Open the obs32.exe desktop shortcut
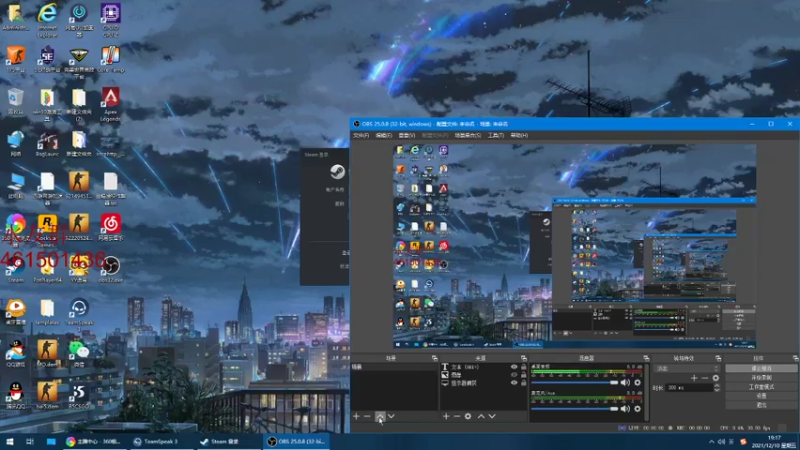 tap(111, 270)
